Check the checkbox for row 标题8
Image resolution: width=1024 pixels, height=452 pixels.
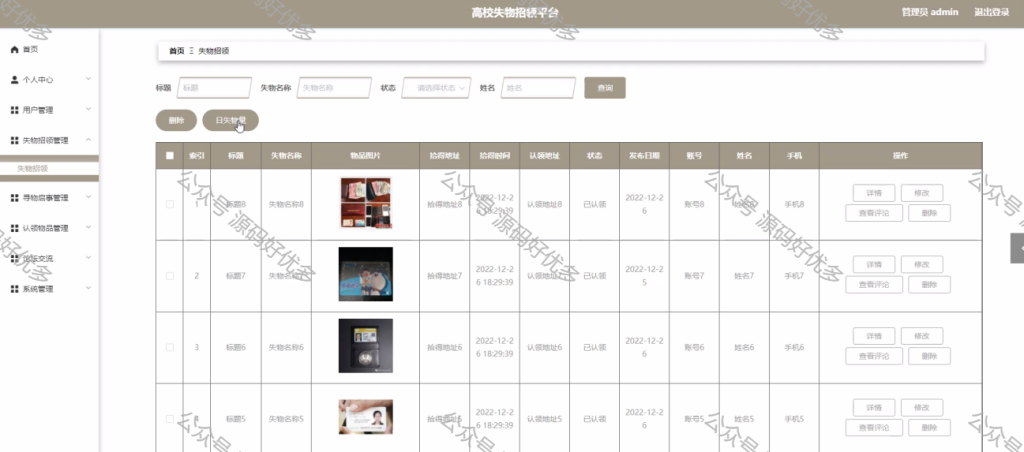(x=170, y=204)
